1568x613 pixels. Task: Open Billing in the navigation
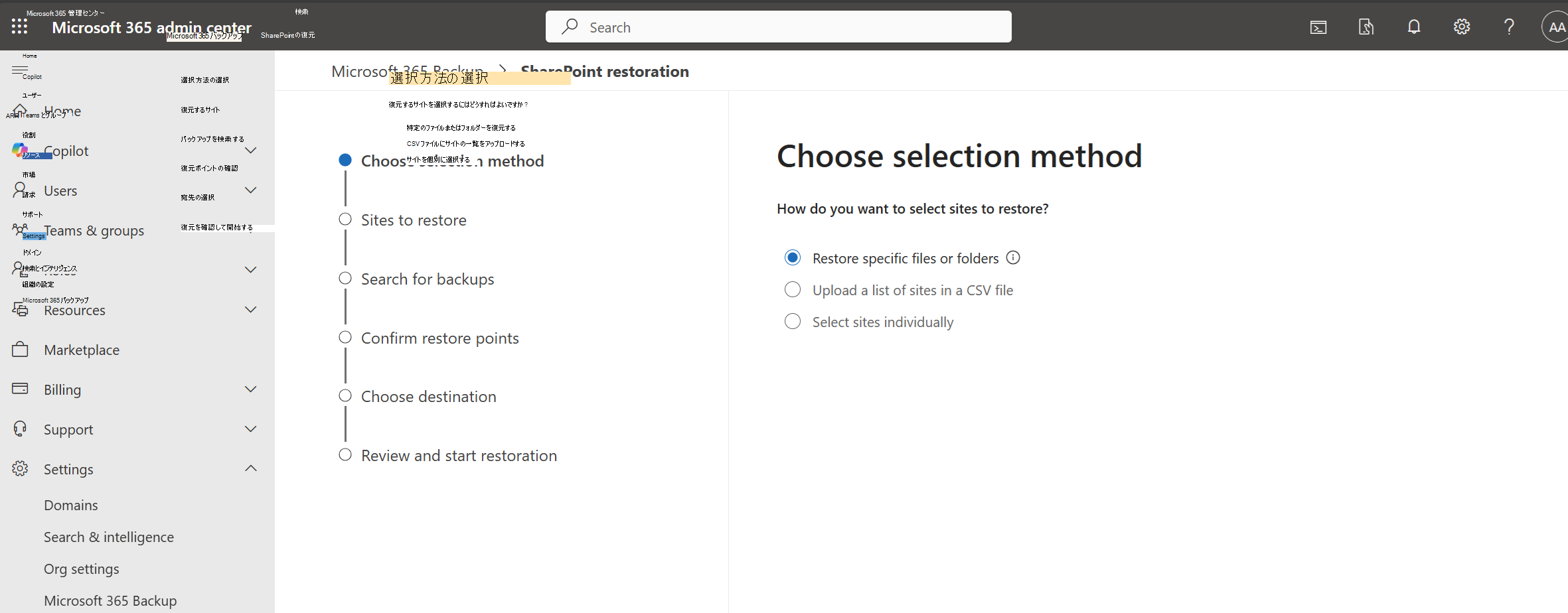pos(62,390)
